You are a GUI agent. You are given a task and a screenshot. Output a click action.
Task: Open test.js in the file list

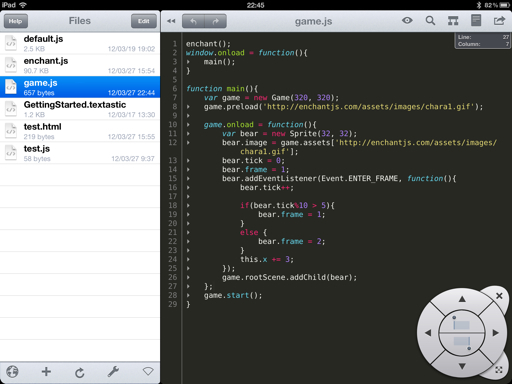pos(80,153)
